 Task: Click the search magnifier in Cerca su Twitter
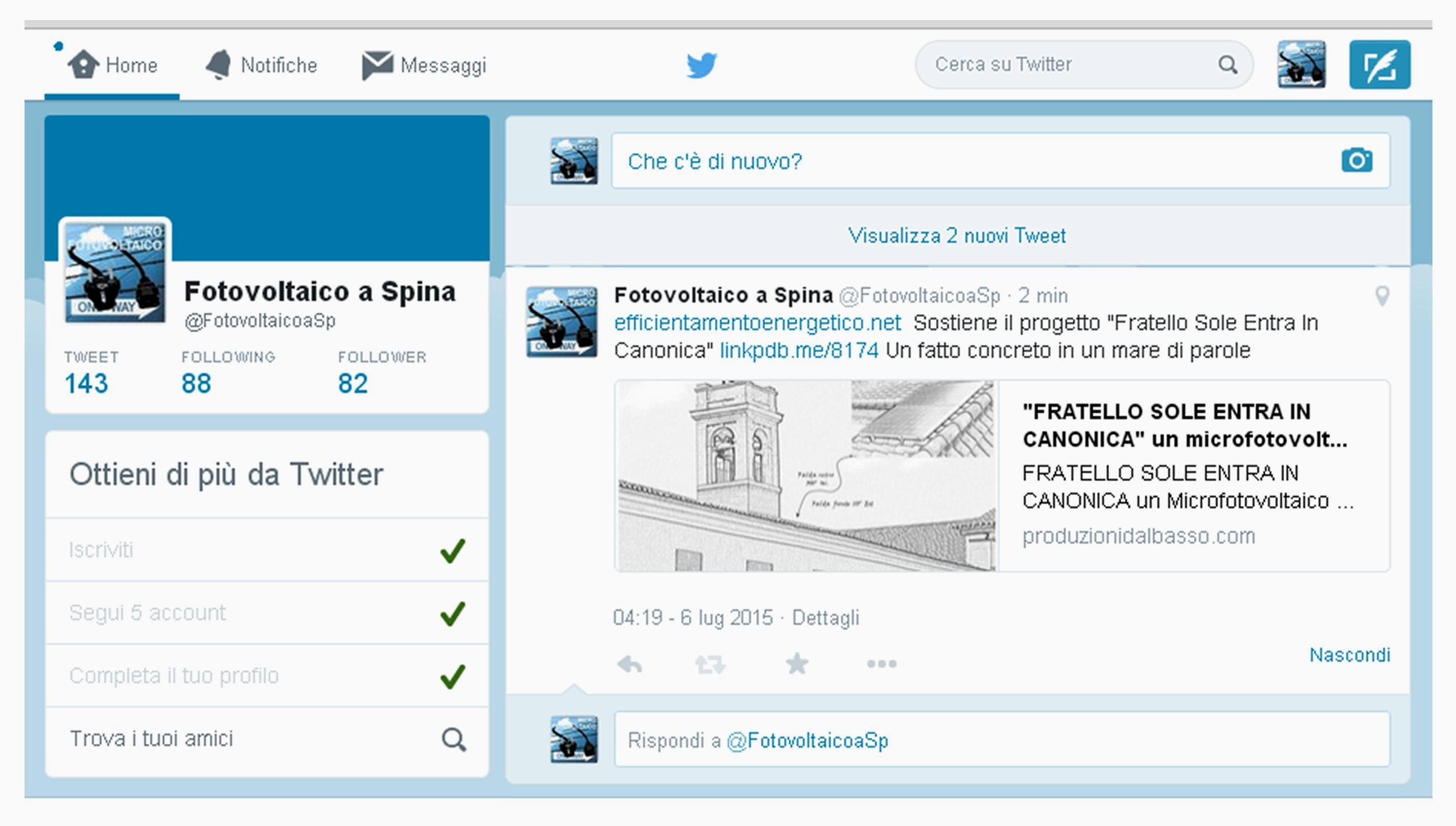click(1227, 65)
